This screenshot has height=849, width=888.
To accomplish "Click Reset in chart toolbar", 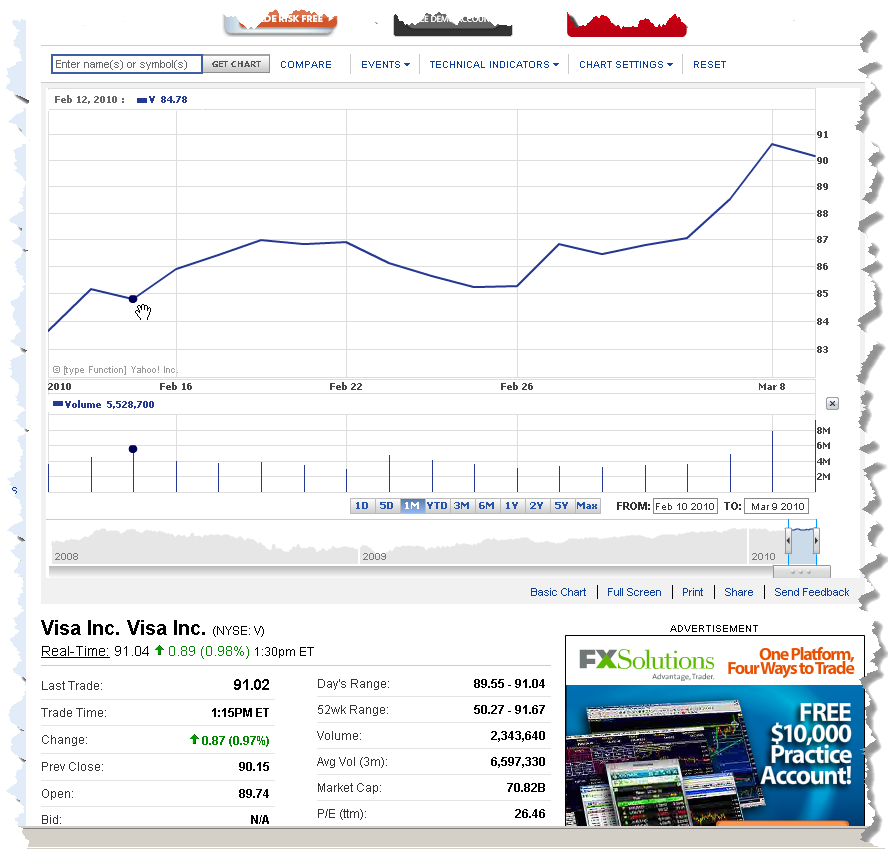I will point(709,65).
